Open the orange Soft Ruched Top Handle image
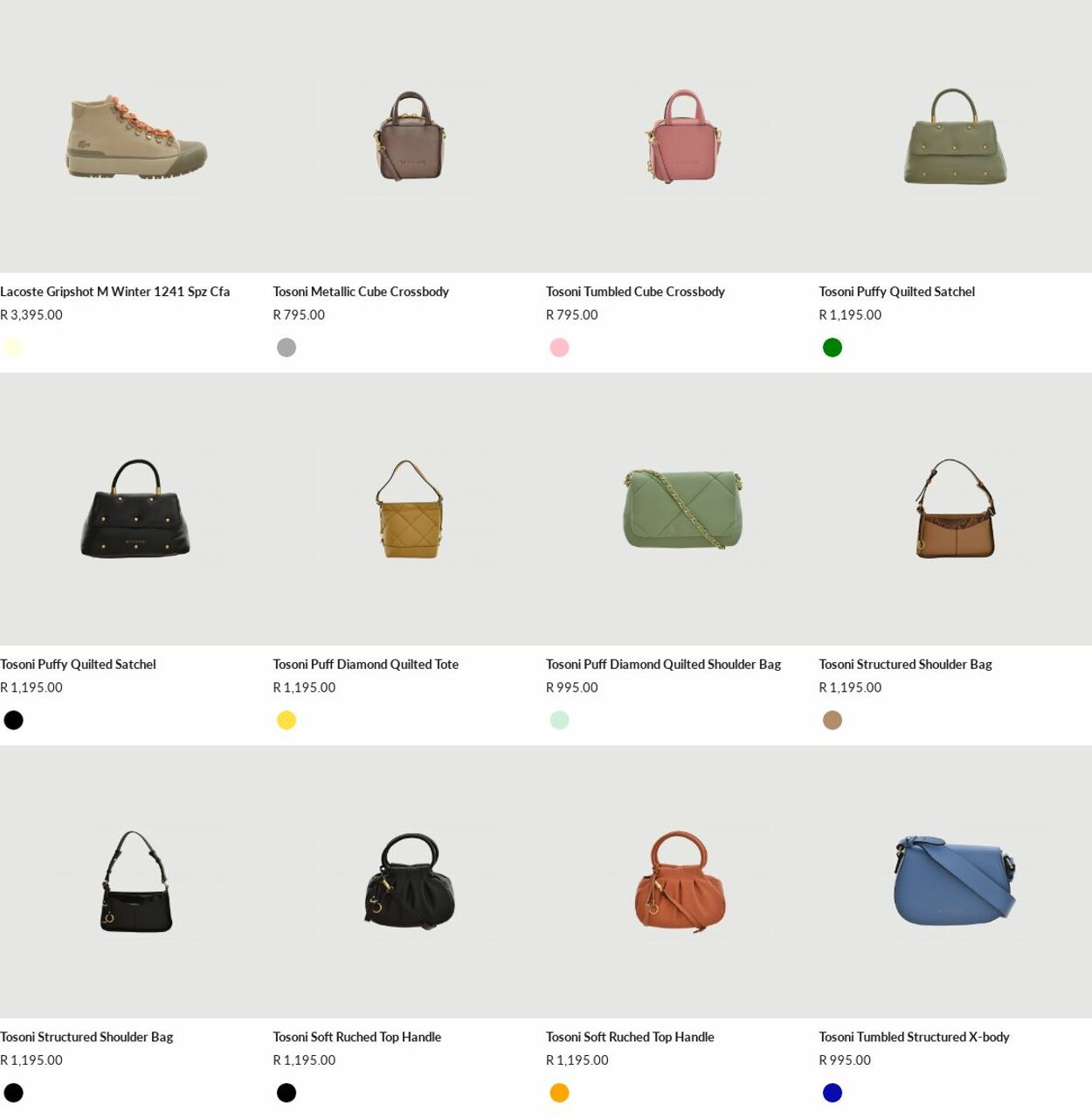The image size is (1092, 1118). pyautogui.click(x=682, y=882)
